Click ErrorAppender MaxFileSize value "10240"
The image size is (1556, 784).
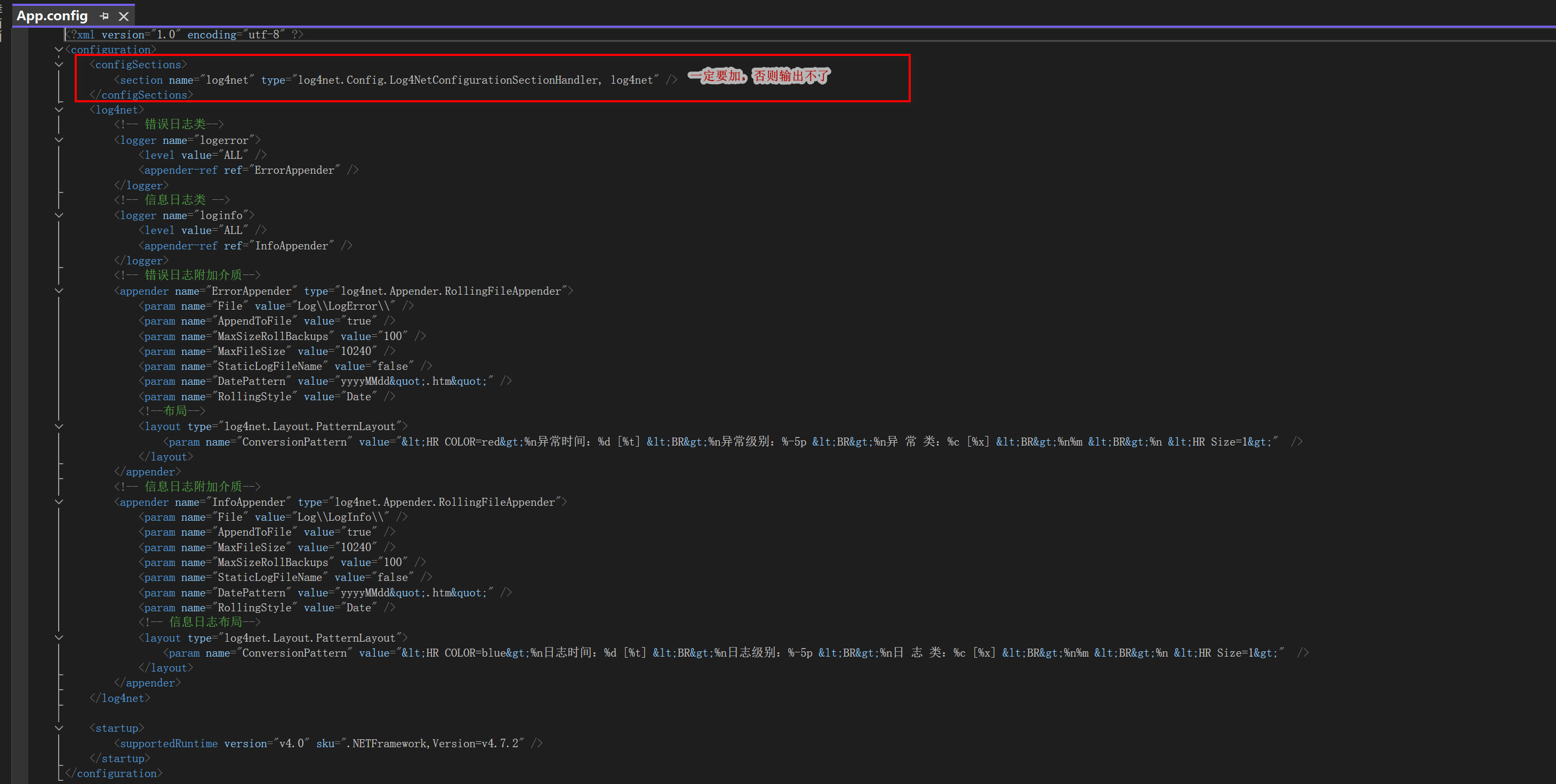(356, 351)
